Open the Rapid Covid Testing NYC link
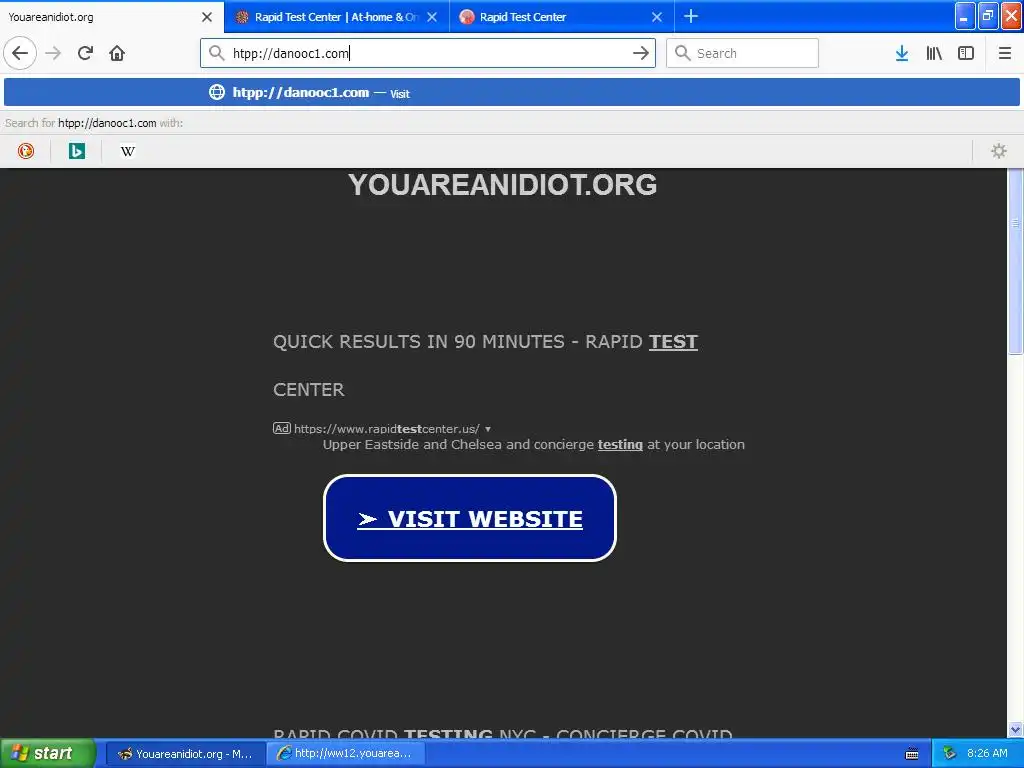This screenshot has width=1024, height=768. pos(502,733)
